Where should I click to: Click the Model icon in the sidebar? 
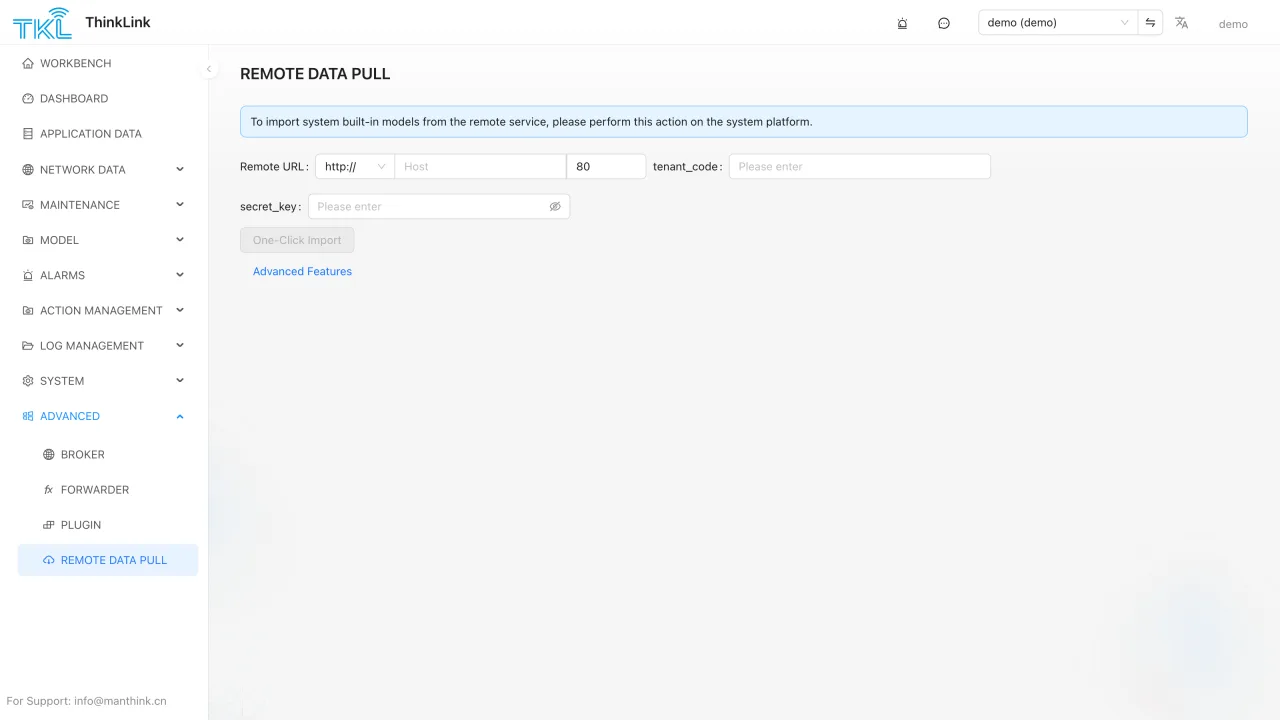[x=28, y=240]
